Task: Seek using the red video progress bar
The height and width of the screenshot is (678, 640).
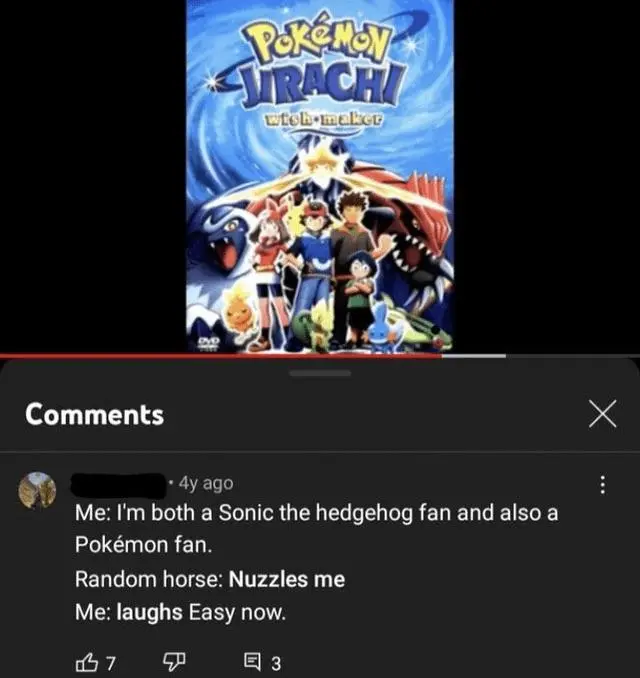Action: [x=221, y=356]
